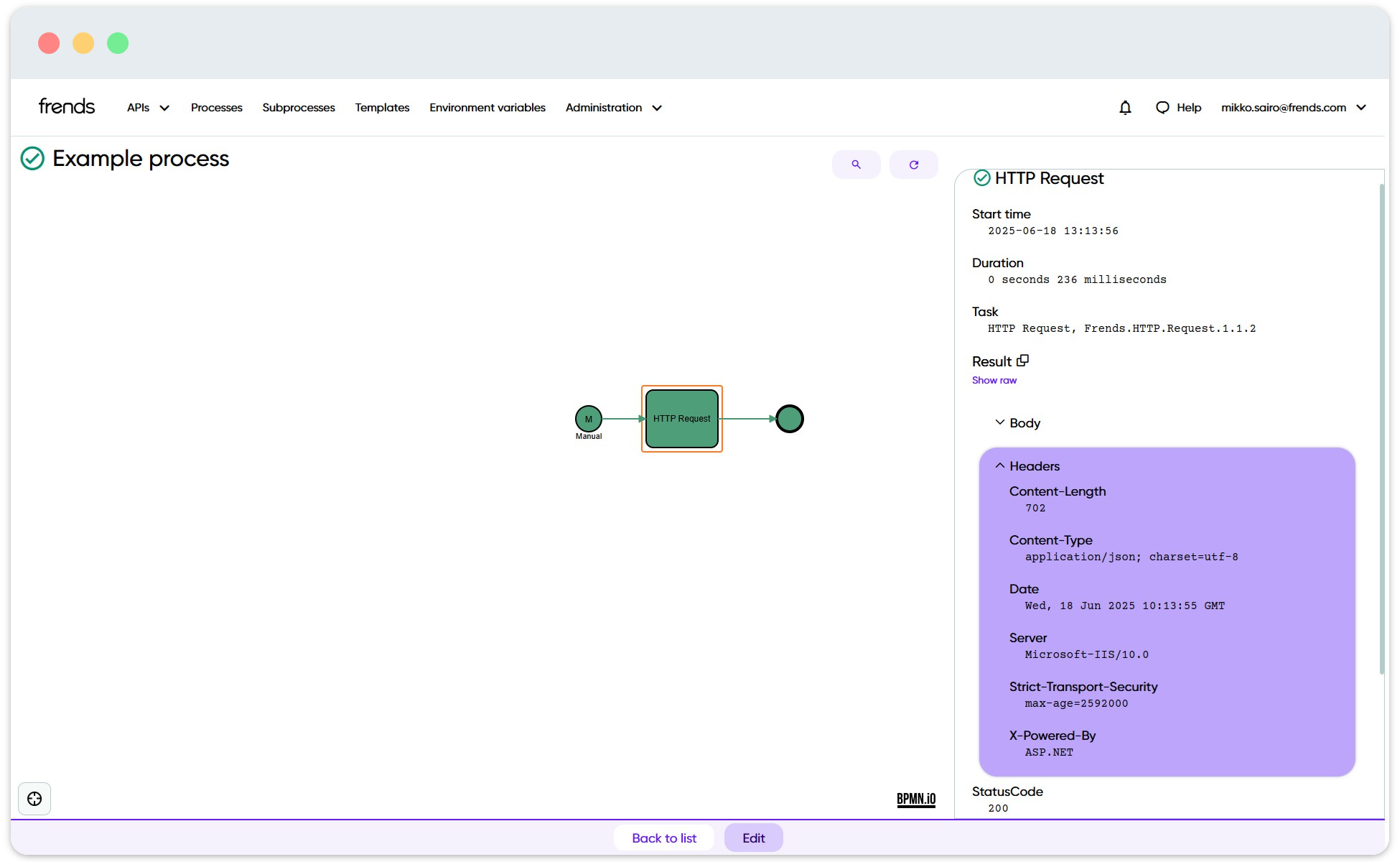Image resolution: width=1400 pixels, height=862 pixels.
Task: Select the Manual trigger start node
Action: [588, 419]
